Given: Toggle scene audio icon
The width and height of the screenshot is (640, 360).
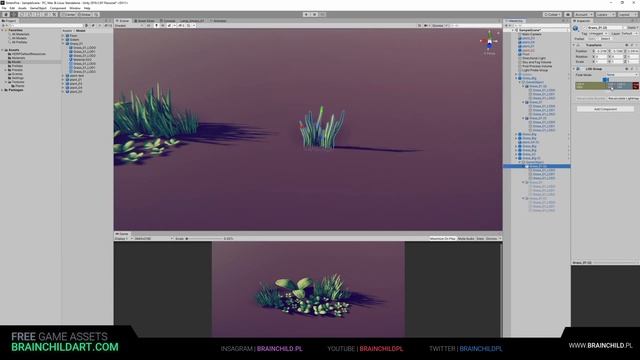Looking at the screenshot, I should 162,25.
